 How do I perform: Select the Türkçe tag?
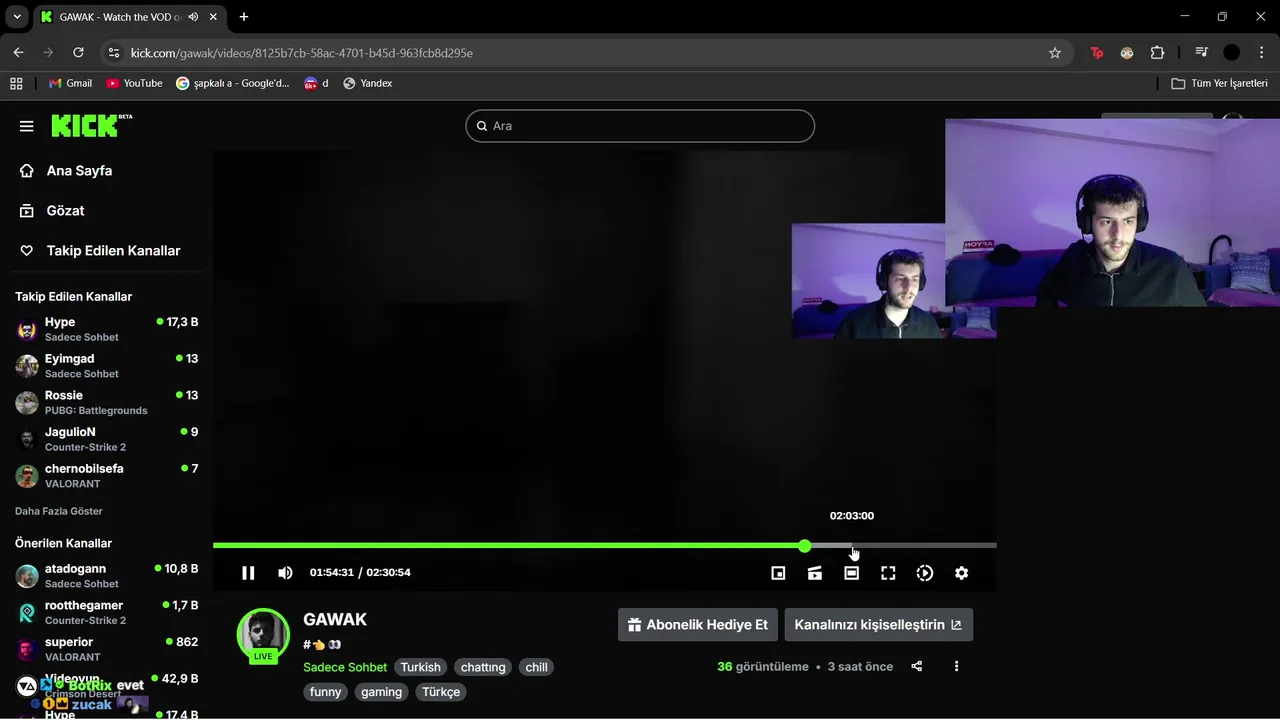[441, 692]
